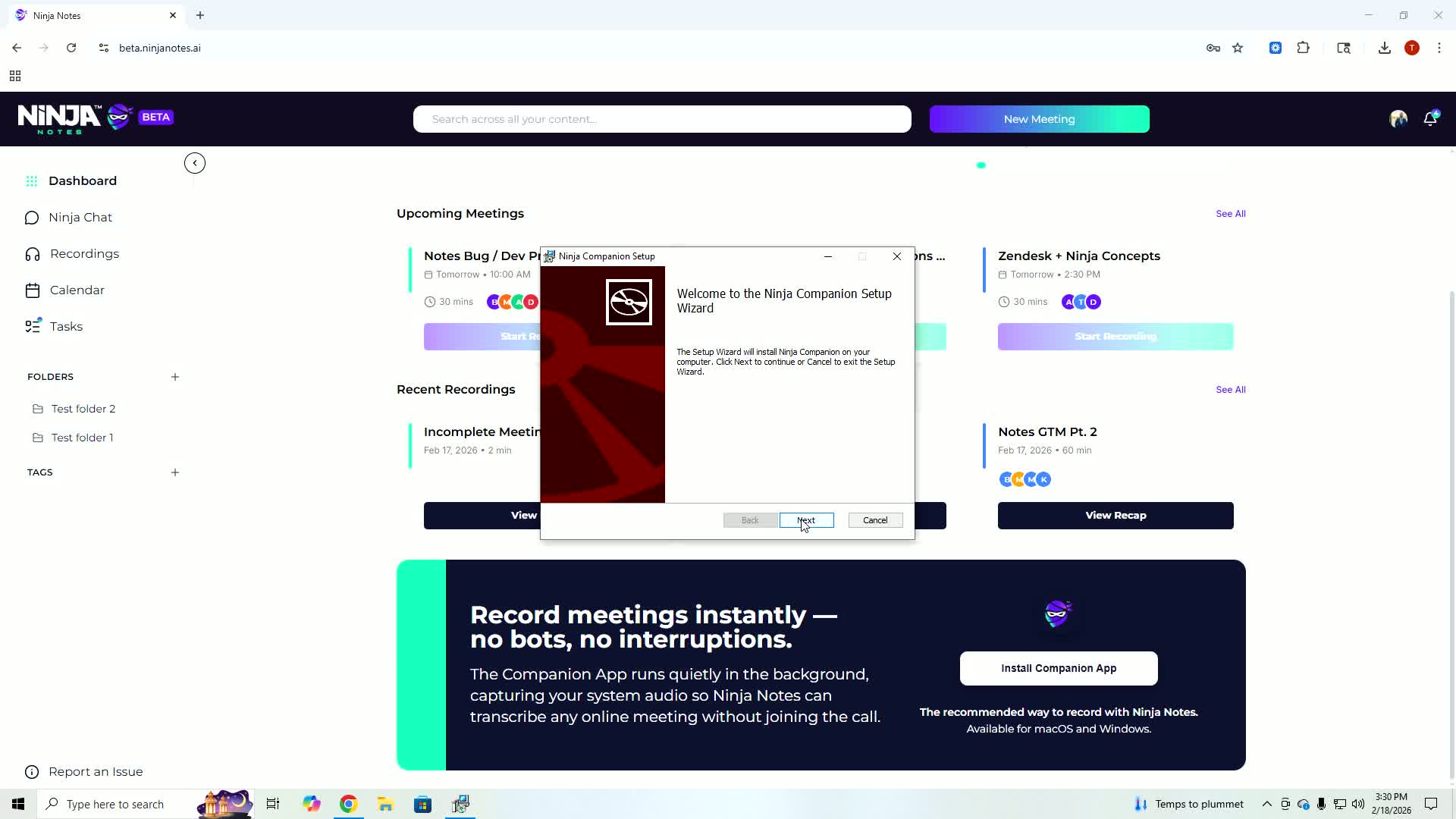Click browser back arrow
The image size is (1456, 819).
(x=17, y=48)
